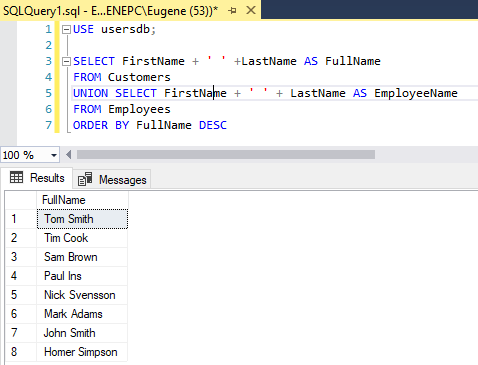
Task: Click the editor horizontal scrollbar thumb
Action: [226, 155]
